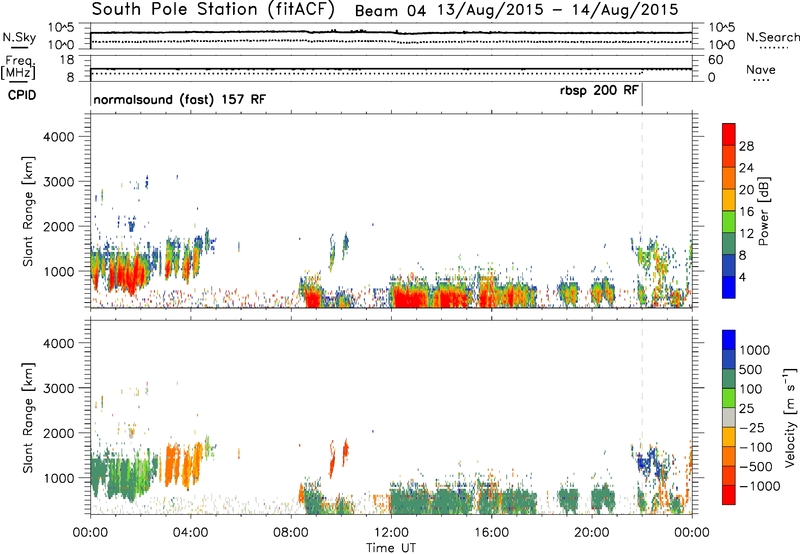Image resolution: width=800 pixels, height=554 pixels.
Task: Click the N.Sky legend label
Action: pyautogui.click(x=19, y=37)
